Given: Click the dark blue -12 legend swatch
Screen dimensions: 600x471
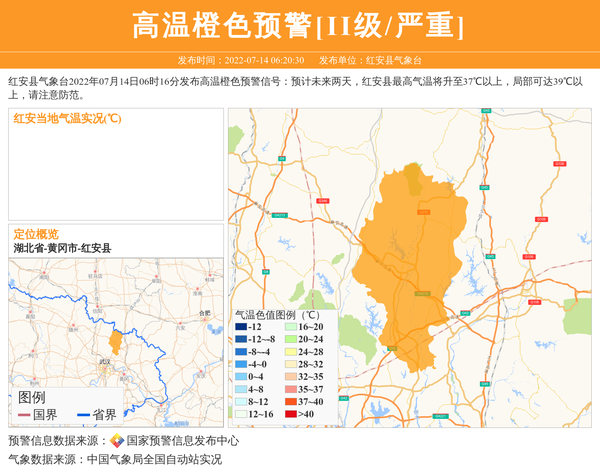Looking at the screenshot, I should (240, 327).
